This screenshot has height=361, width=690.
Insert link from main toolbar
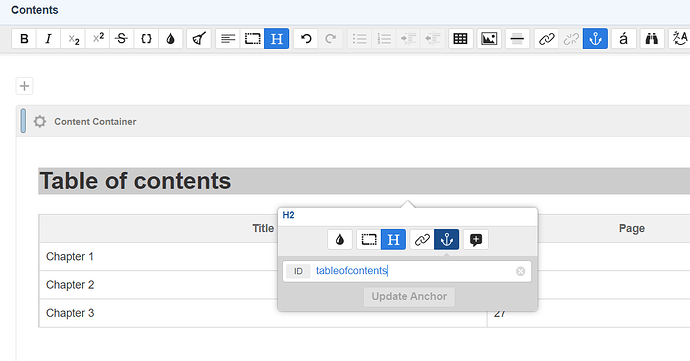point(546,39)
